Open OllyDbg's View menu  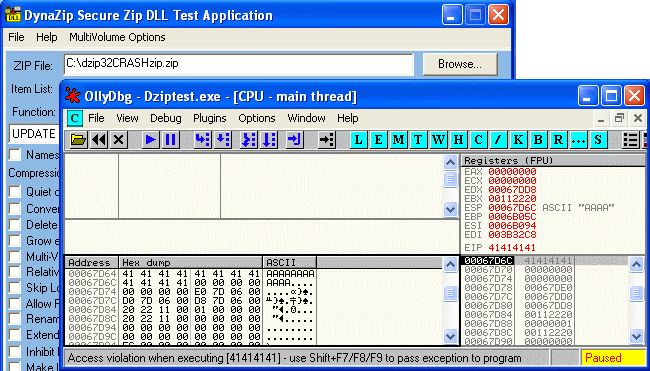pyautogui.click(x=127, y=119)
